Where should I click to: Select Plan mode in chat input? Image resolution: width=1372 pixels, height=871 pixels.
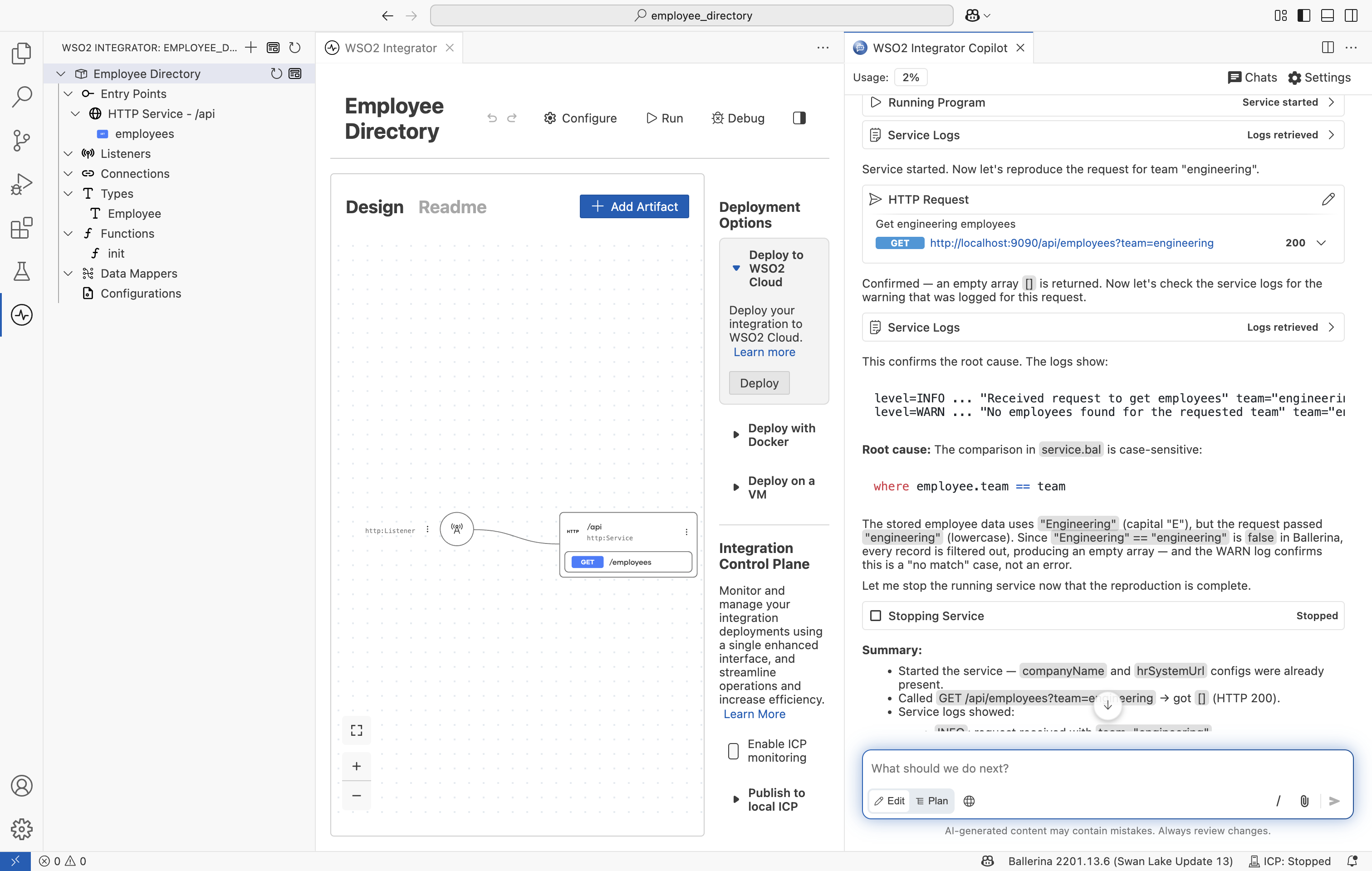point(931,801)
